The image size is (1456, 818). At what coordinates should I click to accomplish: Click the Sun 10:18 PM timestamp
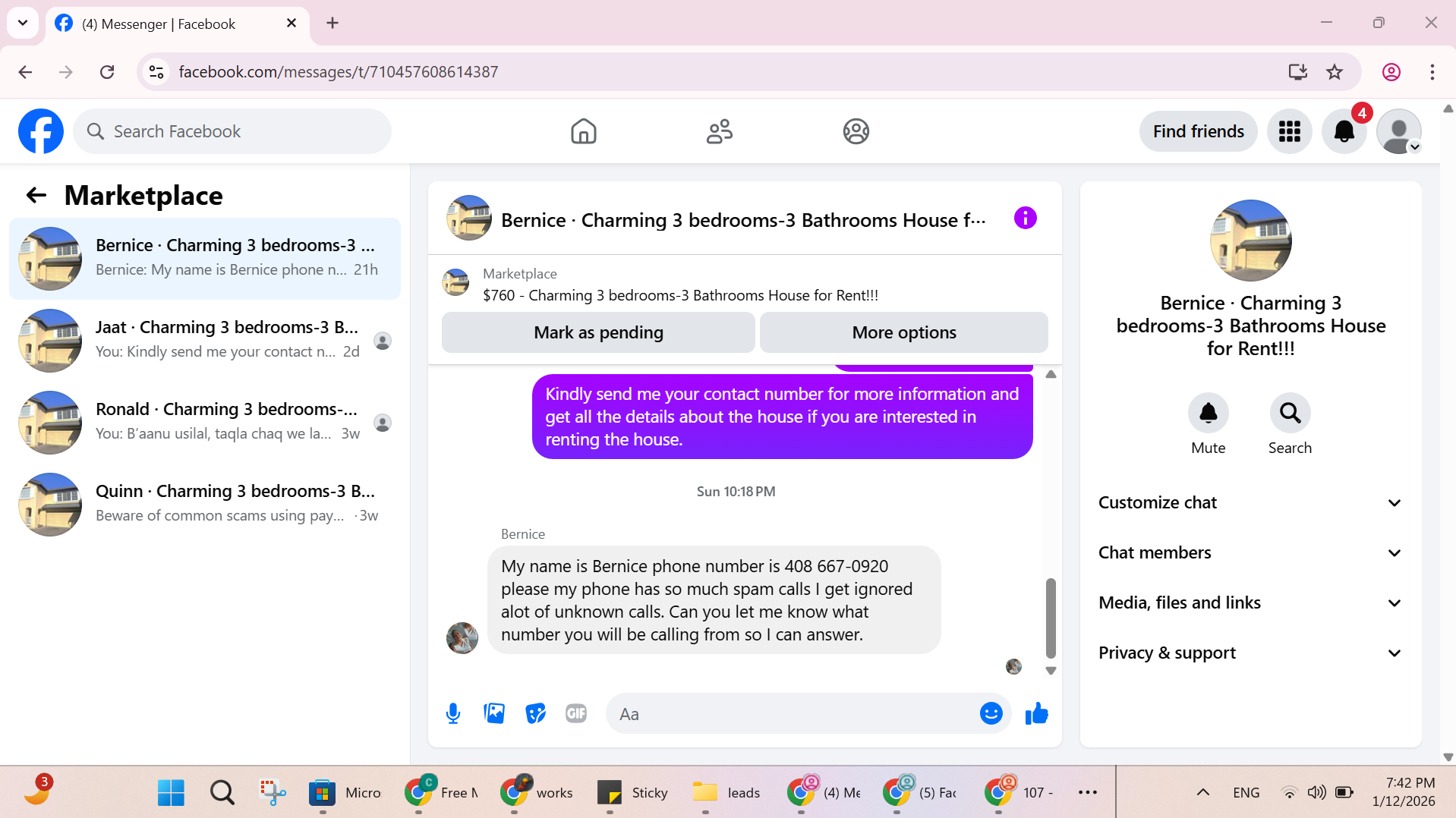(736, 491)
